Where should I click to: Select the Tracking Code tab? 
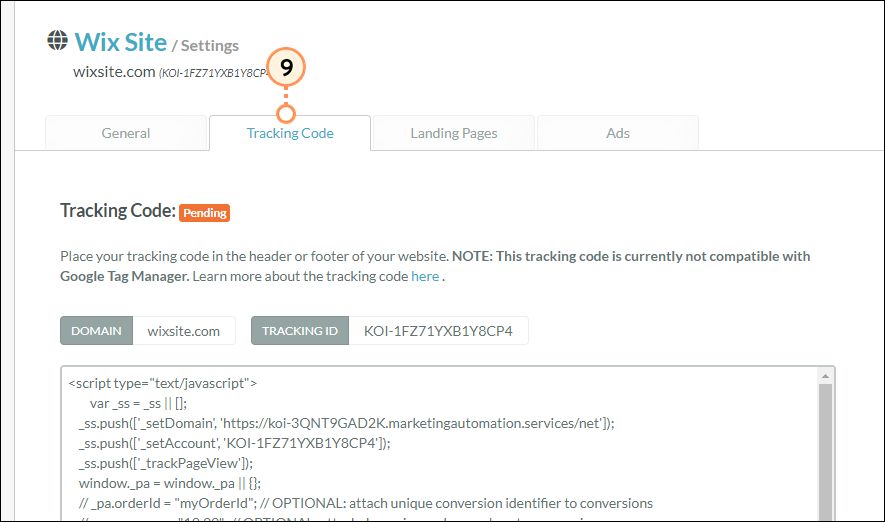click(x=290, y=133)
